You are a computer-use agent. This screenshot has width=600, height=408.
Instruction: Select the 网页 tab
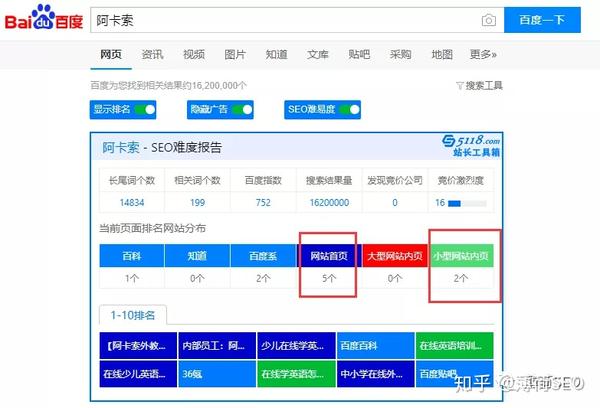[x=111, y=54]
